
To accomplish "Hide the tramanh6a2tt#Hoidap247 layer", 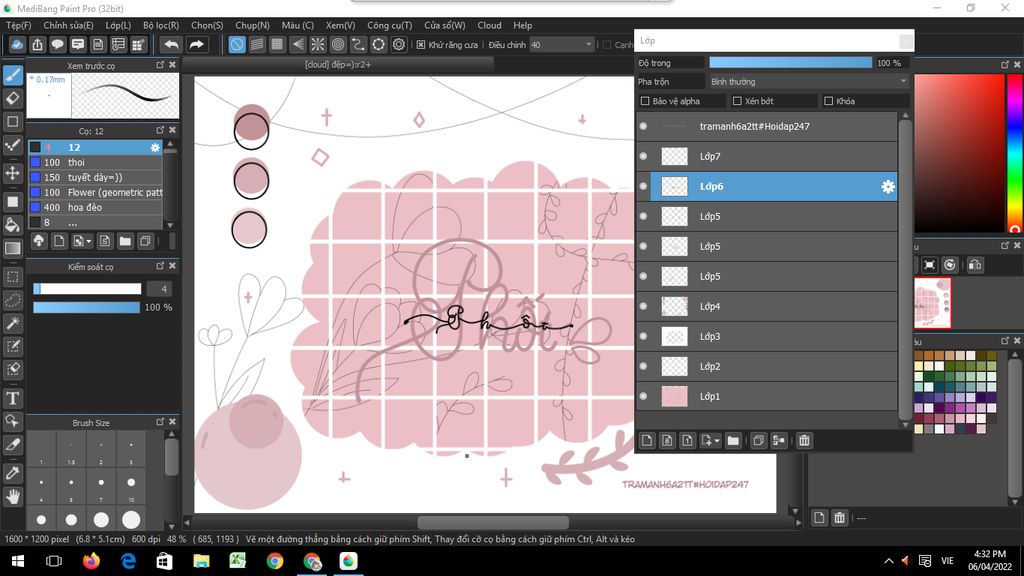I will [643, 126].
